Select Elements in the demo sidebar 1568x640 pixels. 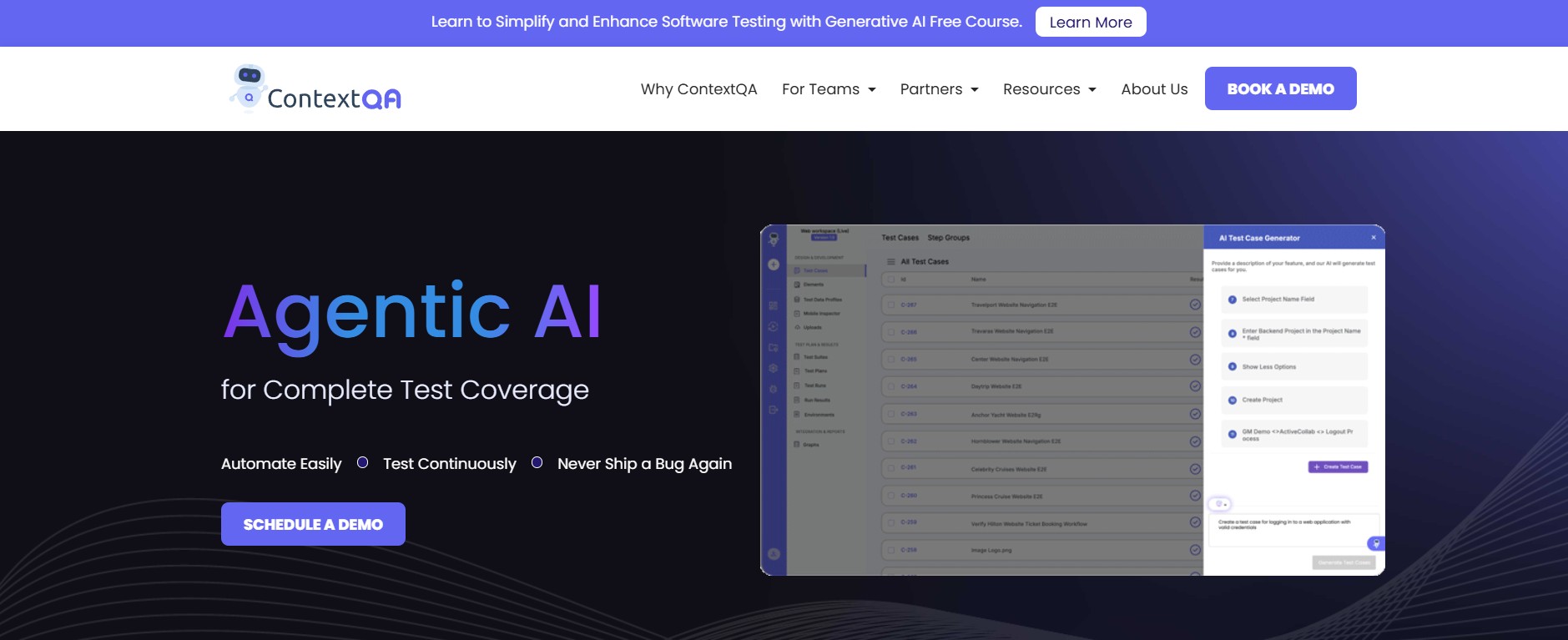(809, 285)
